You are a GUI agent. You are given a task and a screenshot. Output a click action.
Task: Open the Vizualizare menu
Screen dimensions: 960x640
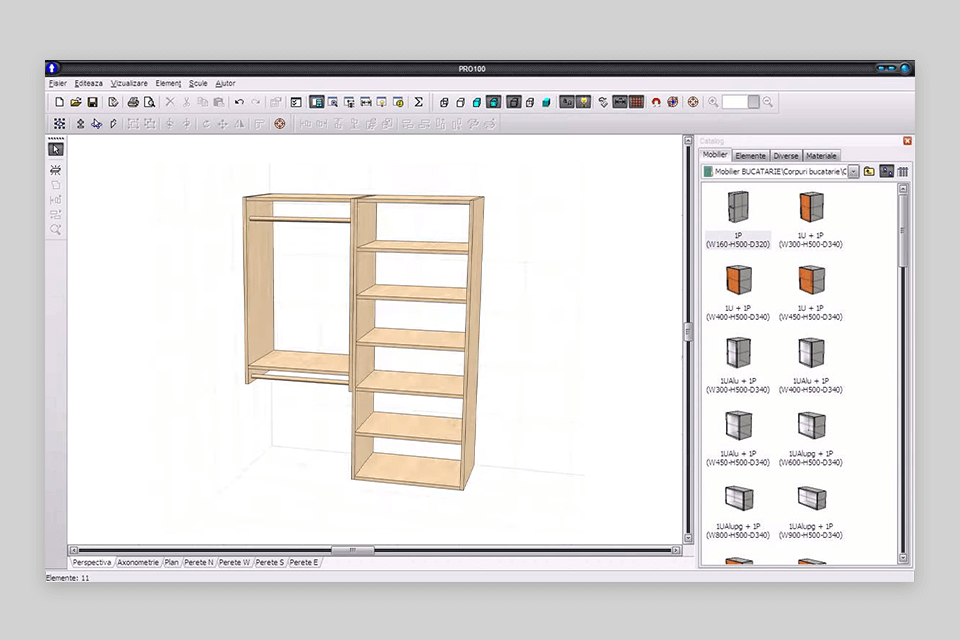[129, 83]
